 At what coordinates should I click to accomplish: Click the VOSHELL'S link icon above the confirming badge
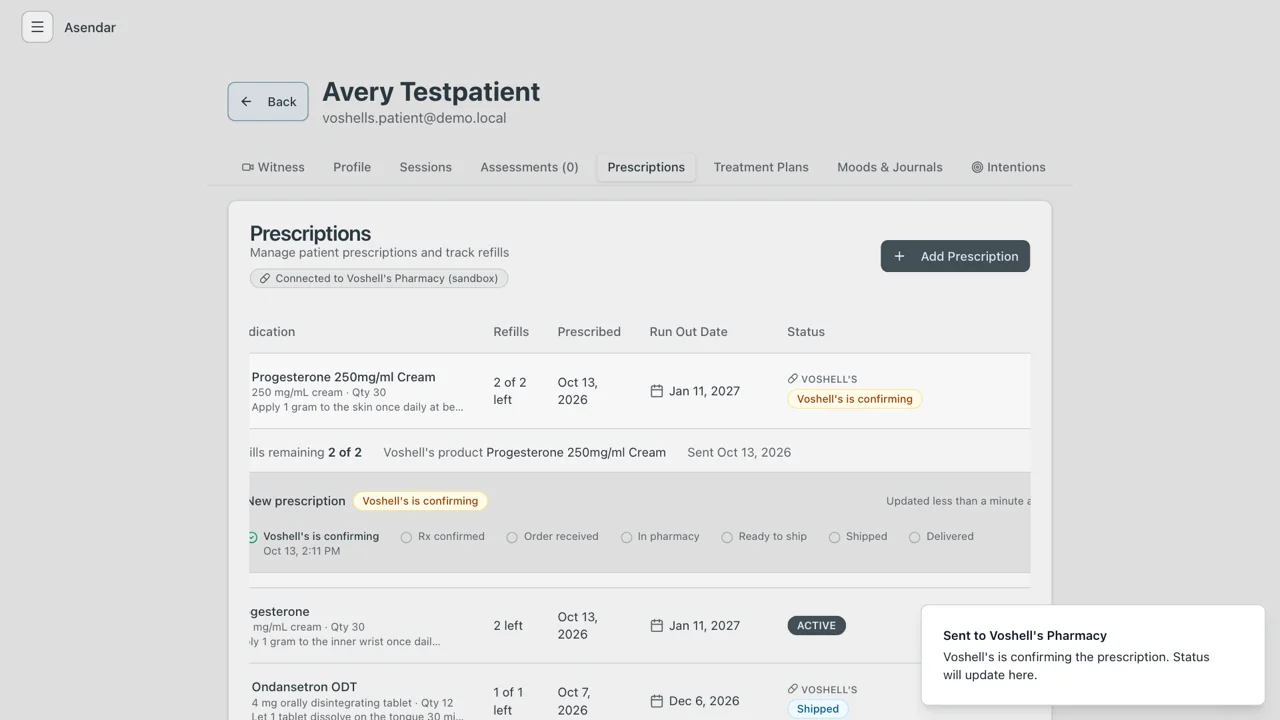click(793, 379)
